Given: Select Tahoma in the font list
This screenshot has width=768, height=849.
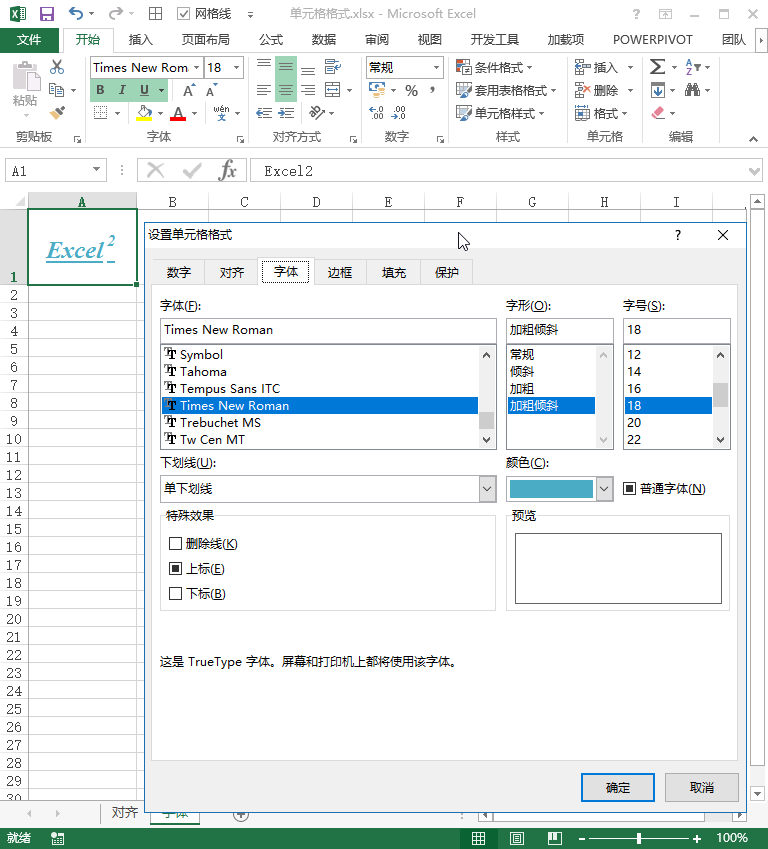Looking at the screenshot, I should 203,372.
